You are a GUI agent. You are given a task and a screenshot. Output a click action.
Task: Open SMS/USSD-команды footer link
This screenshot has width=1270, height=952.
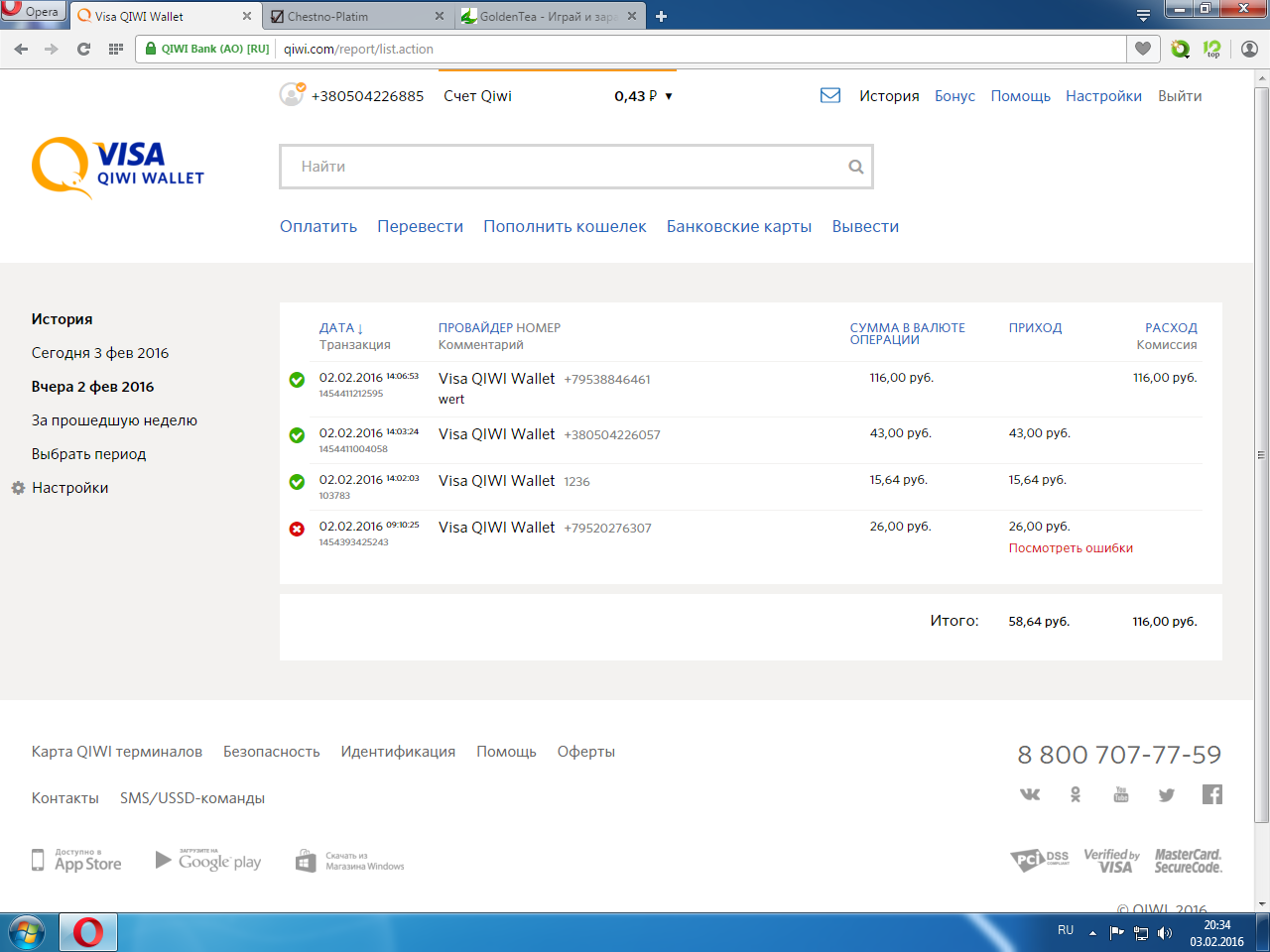click(x=192, y=798)
